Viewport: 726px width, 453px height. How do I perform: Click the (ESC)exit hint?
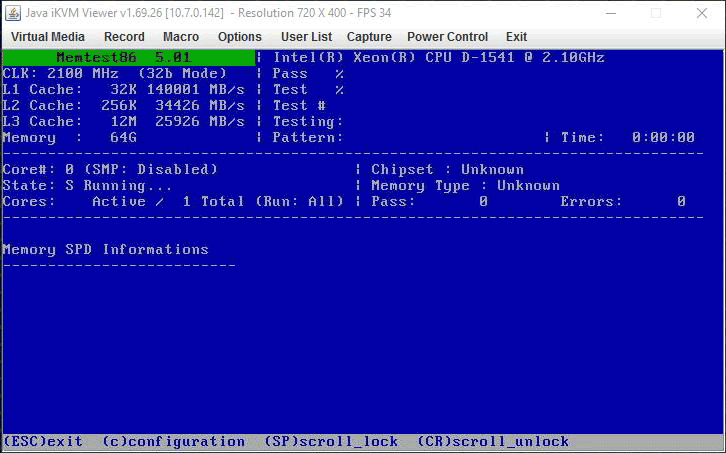[43, 441]
